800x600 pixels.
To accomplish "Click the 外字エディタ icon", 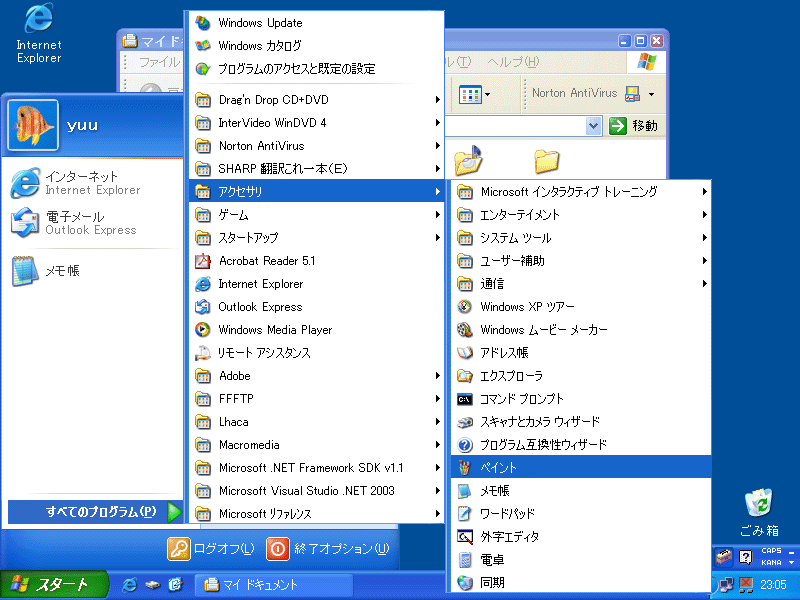I will 464,537.
